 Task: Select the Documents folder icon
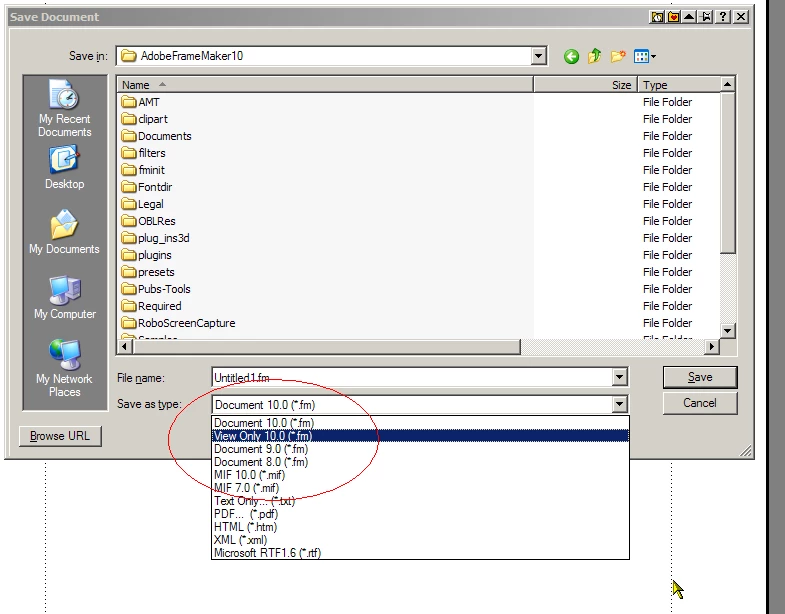click(x=129, y=136)
